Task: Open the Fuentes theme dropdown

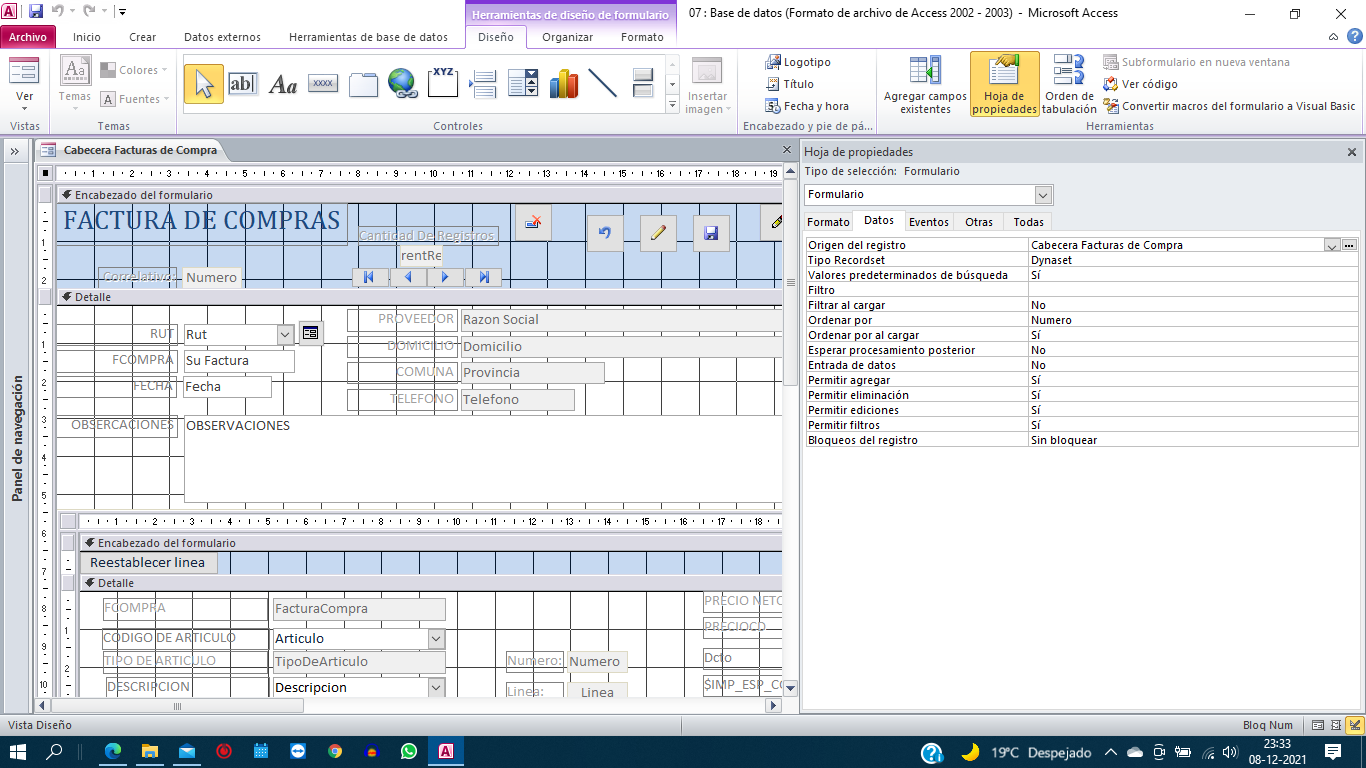Action: point(134,99)
